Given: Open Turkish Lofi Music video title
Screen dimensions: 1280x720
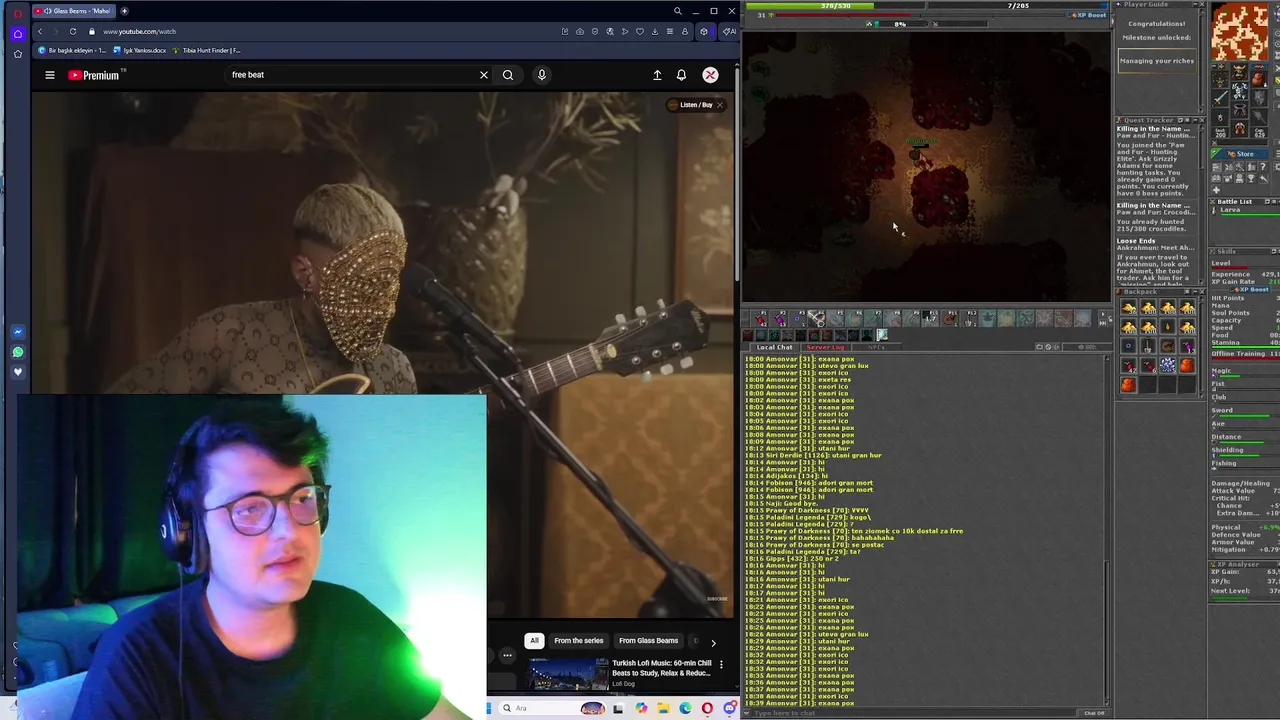Looking at the screenshot, I should pos(662,668).
